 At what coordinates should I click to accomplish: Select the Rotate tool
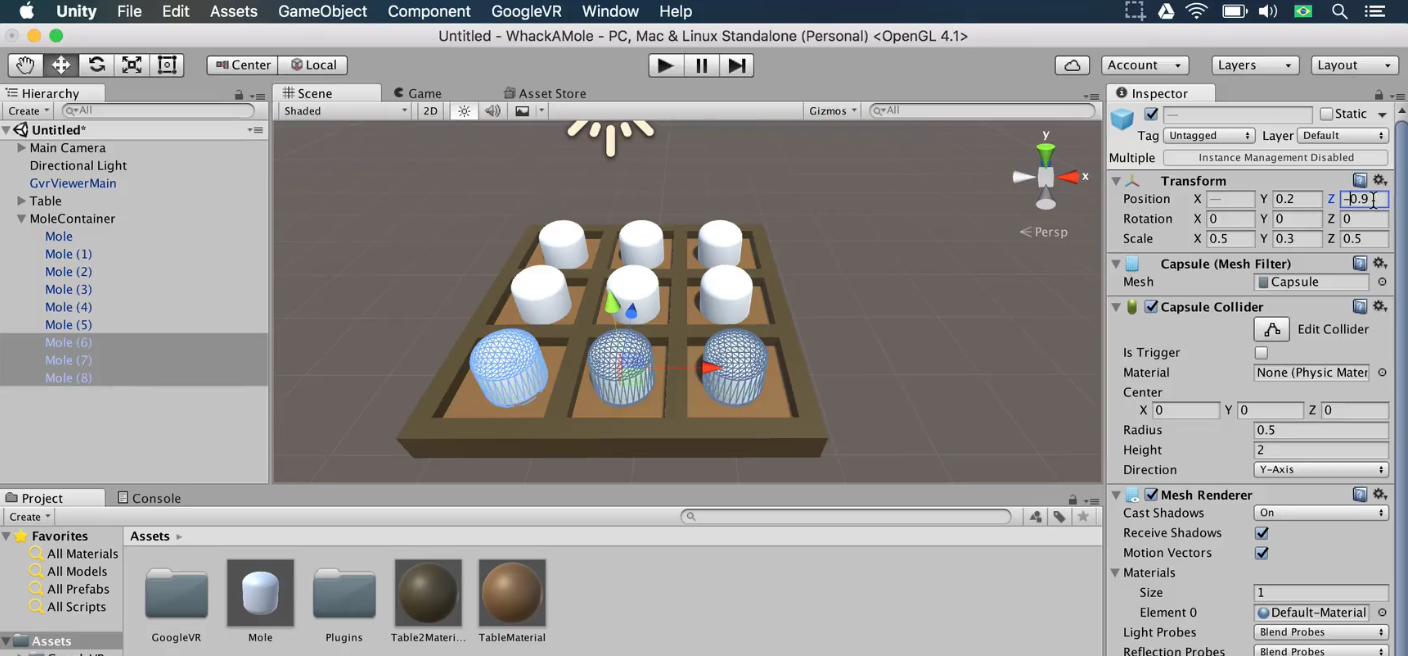coord(96,65)
